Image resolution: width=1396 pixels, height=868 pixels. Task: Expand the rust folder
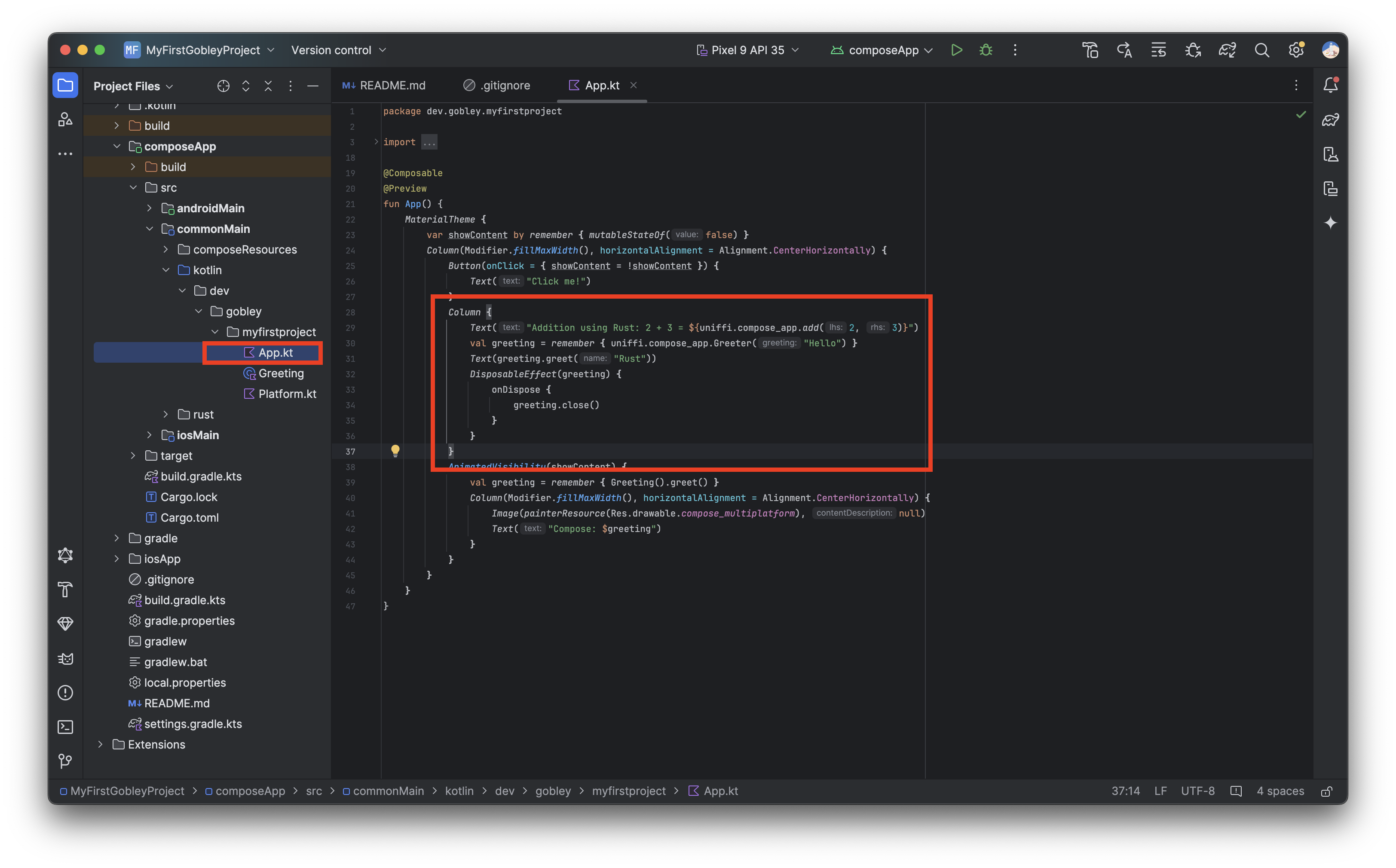tap(166, 415)
